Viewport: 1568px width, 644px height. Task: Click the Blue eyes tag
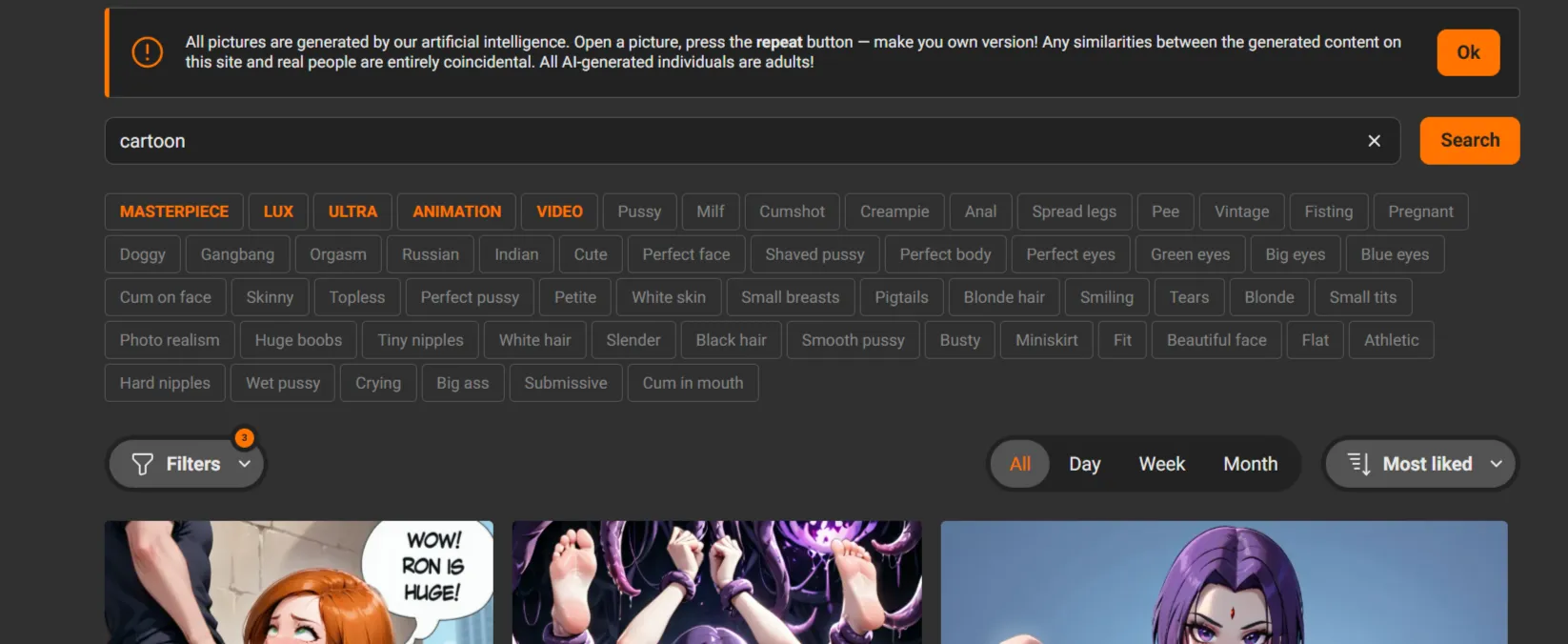[x=1395, y=254]
